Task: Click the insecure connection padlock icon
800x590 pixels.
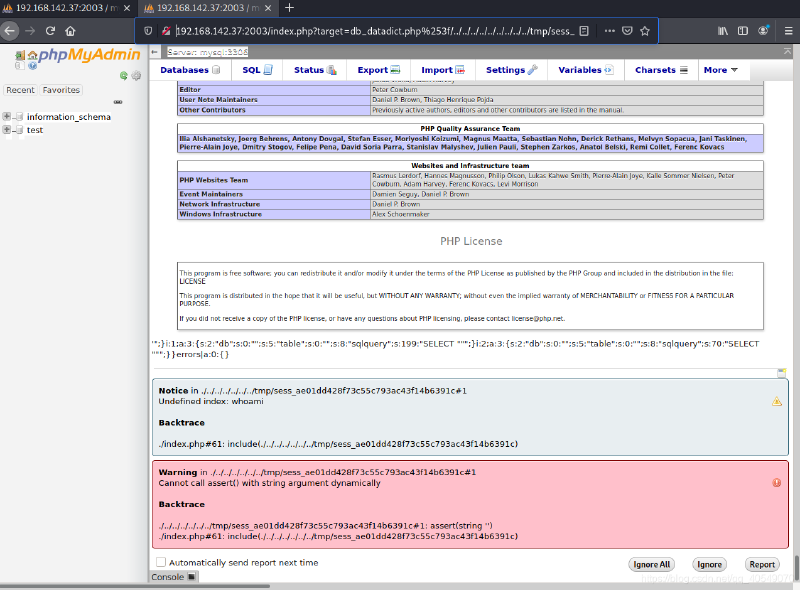Action: [166, 31]
